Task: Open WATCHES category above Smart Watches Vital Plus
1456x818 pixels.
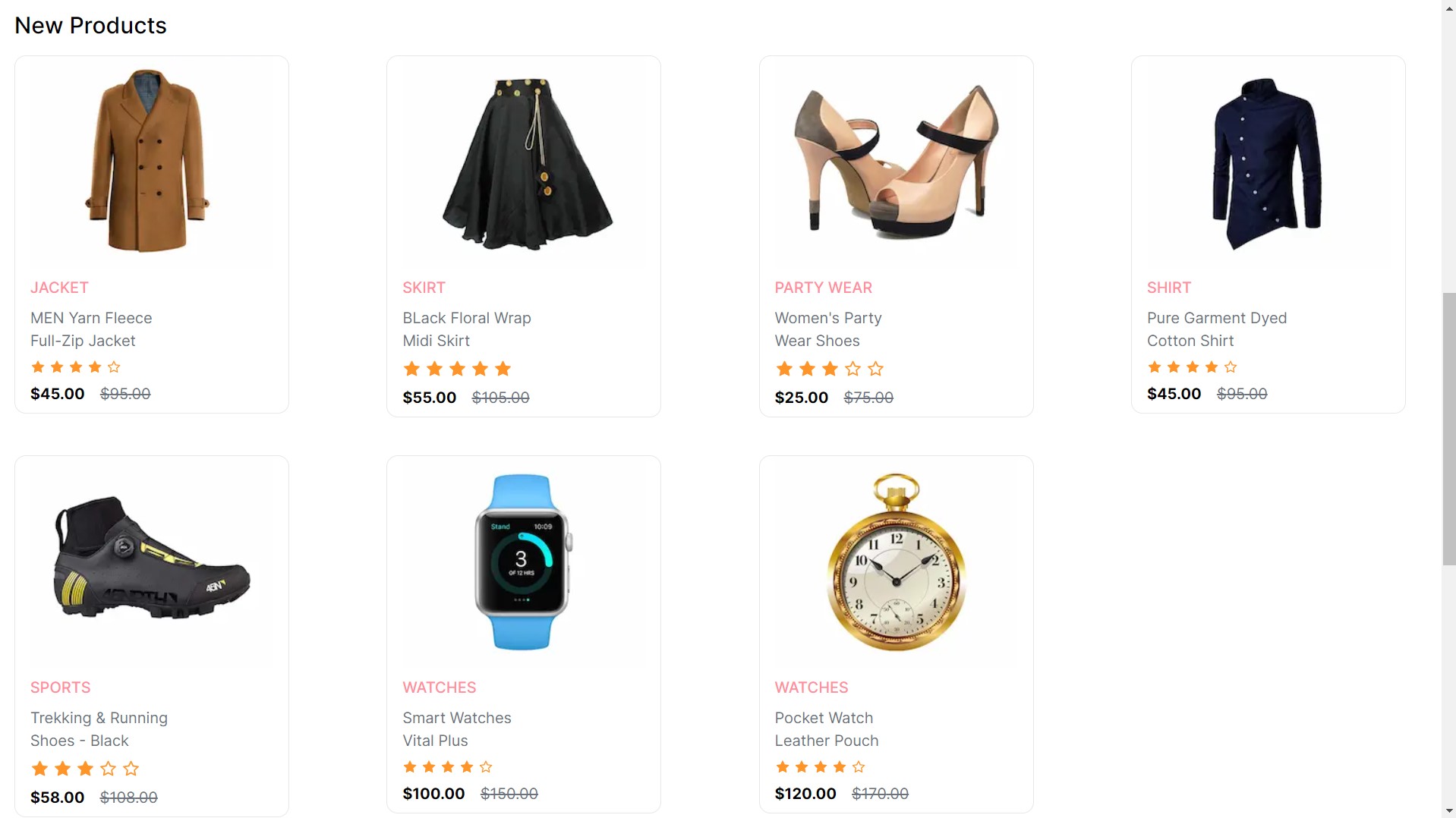Action: (x=439, y=687)
